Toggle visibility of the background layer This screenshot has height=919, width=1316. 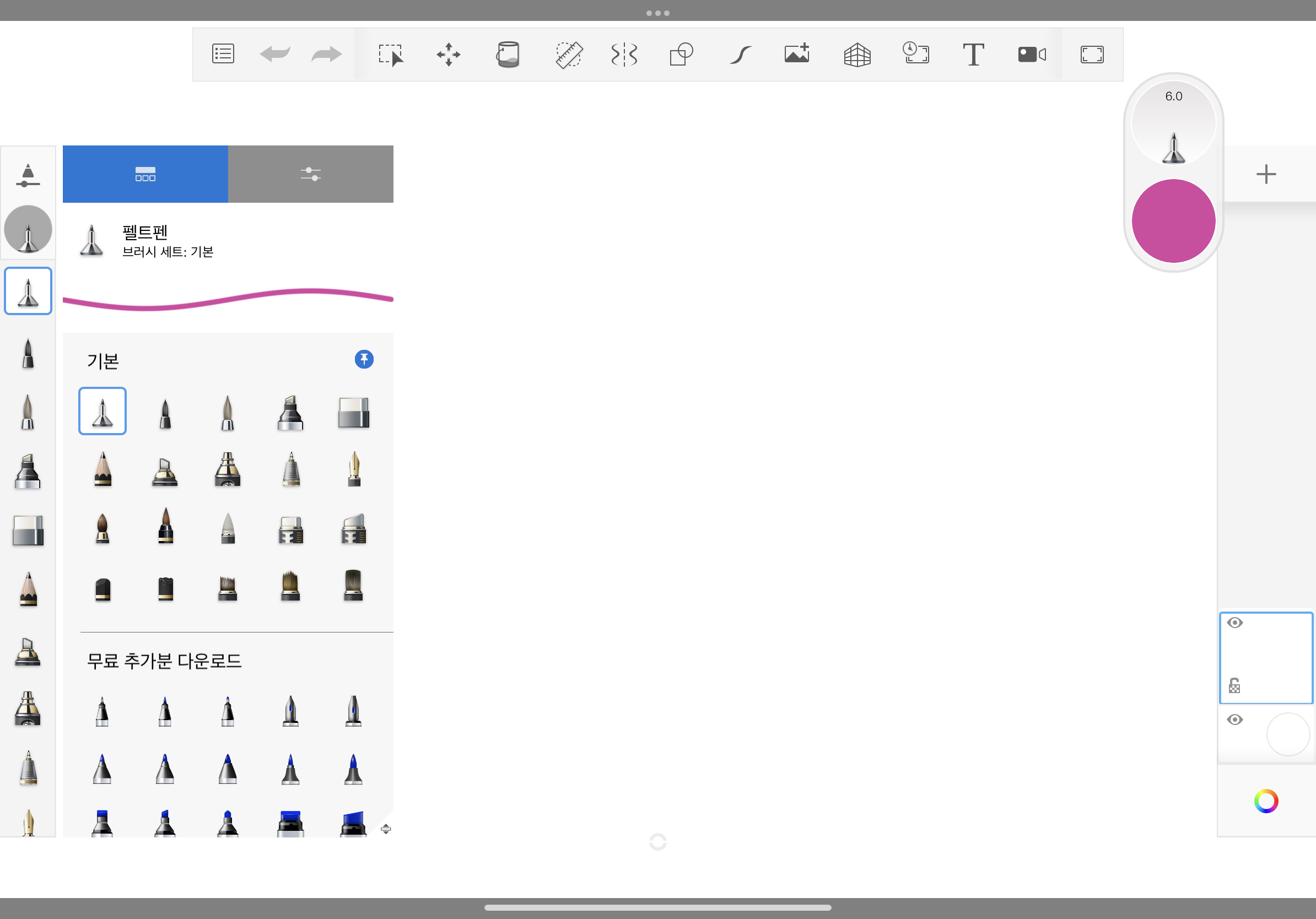tap(1234, 720)
